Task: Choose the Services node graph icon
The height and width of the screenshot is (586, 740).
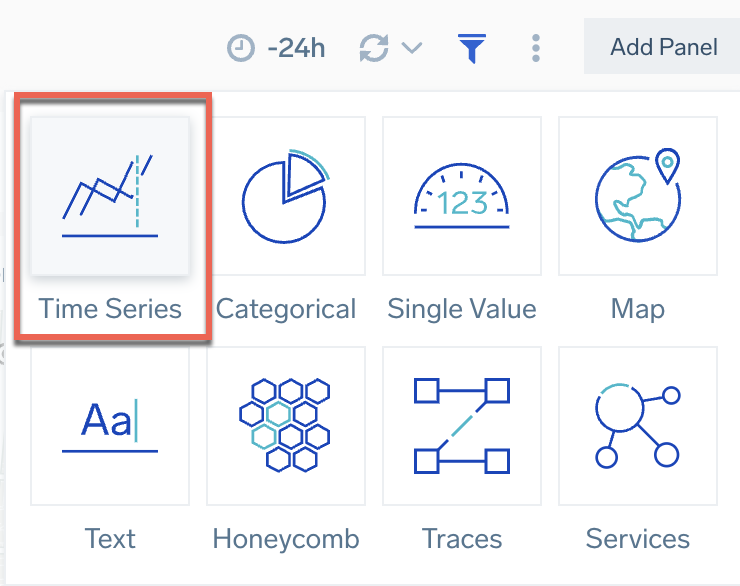Action: click(637, 425)
